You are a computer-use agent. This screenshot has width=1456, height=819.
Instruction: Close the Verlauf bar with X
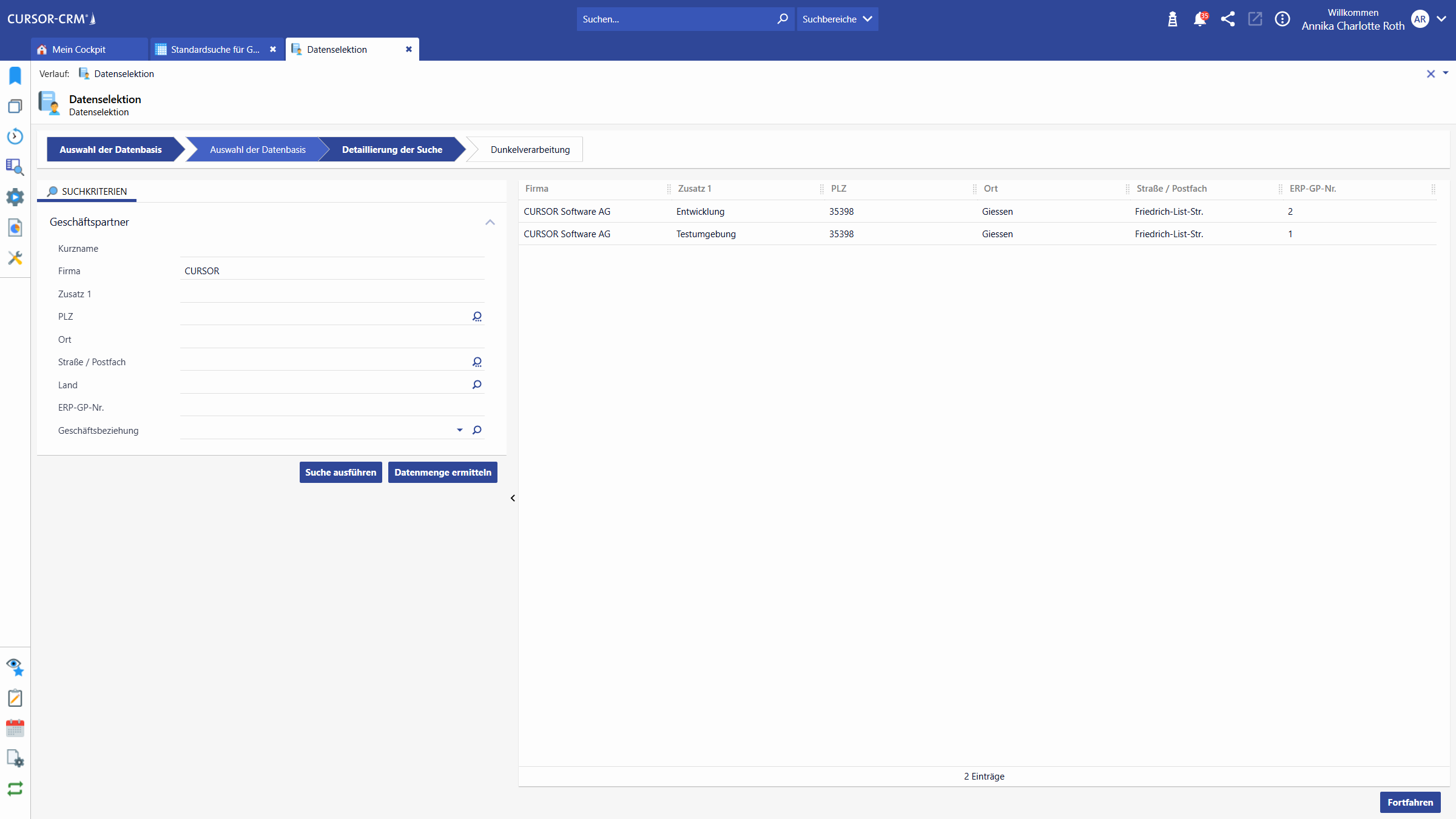(1431, 74)
